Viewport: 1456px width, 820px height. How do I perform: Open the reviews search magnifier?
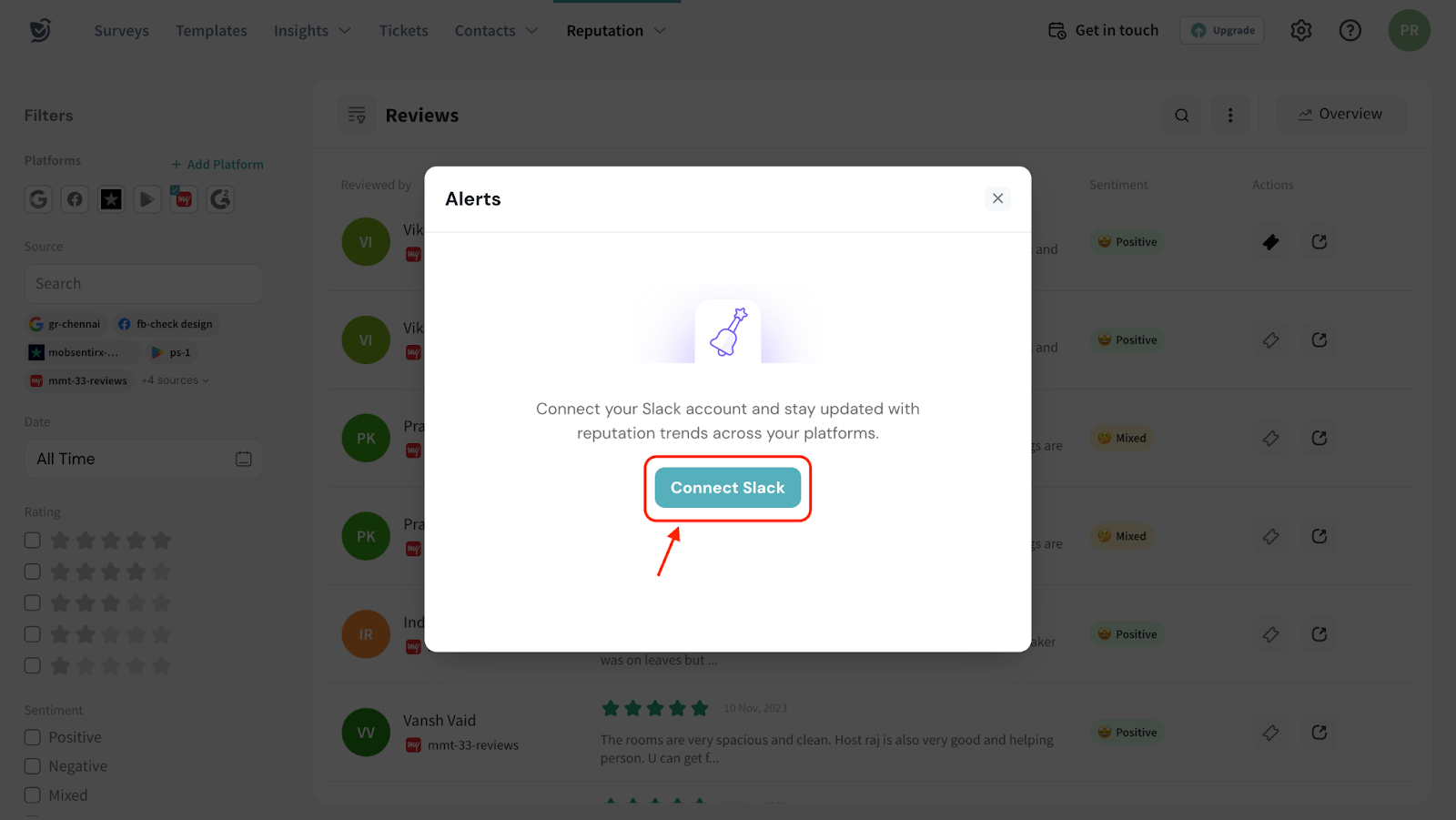[x=1182, y=116]
